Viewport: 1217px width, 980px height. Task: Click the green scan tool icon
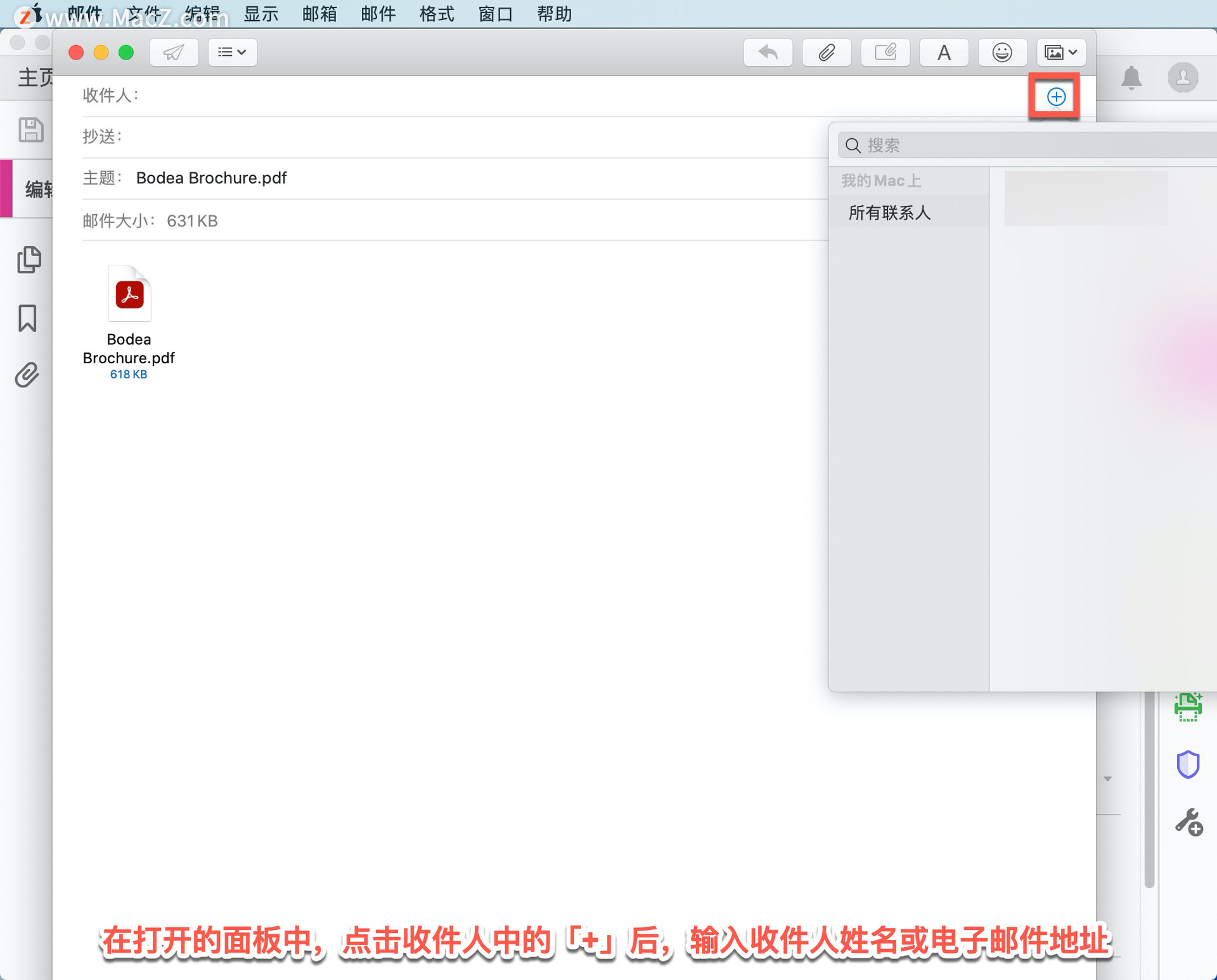click(1188, 707)
